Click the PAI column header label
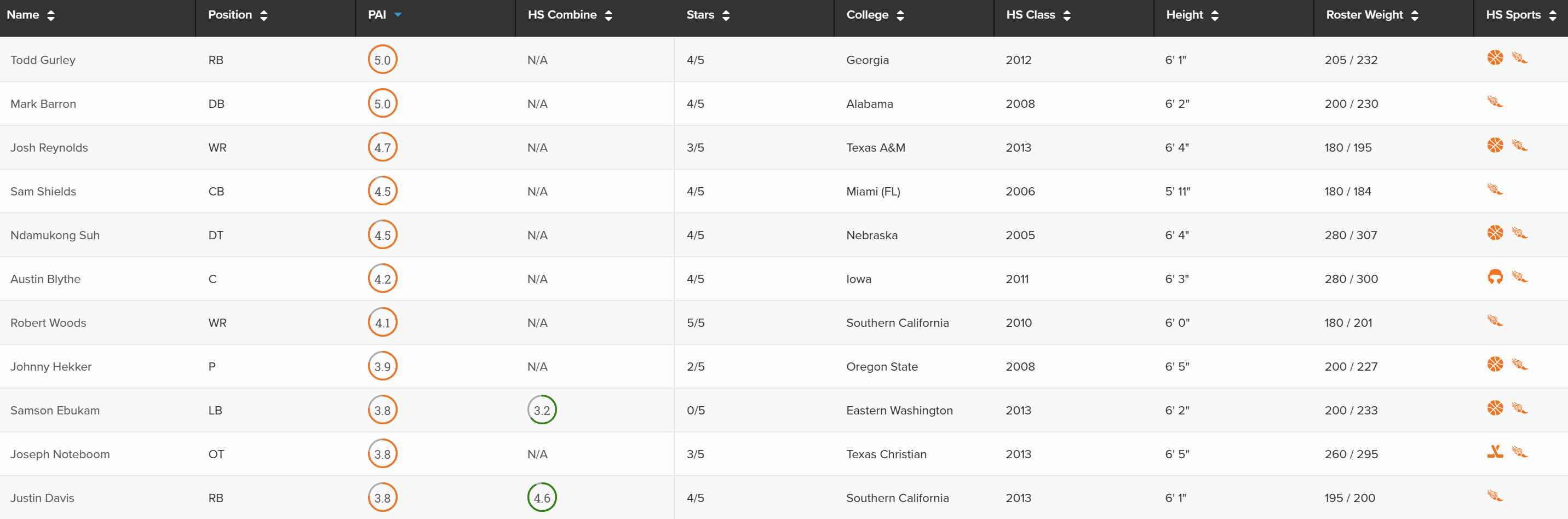Viewport: 1568px width, 519px height. pos(377,15)
